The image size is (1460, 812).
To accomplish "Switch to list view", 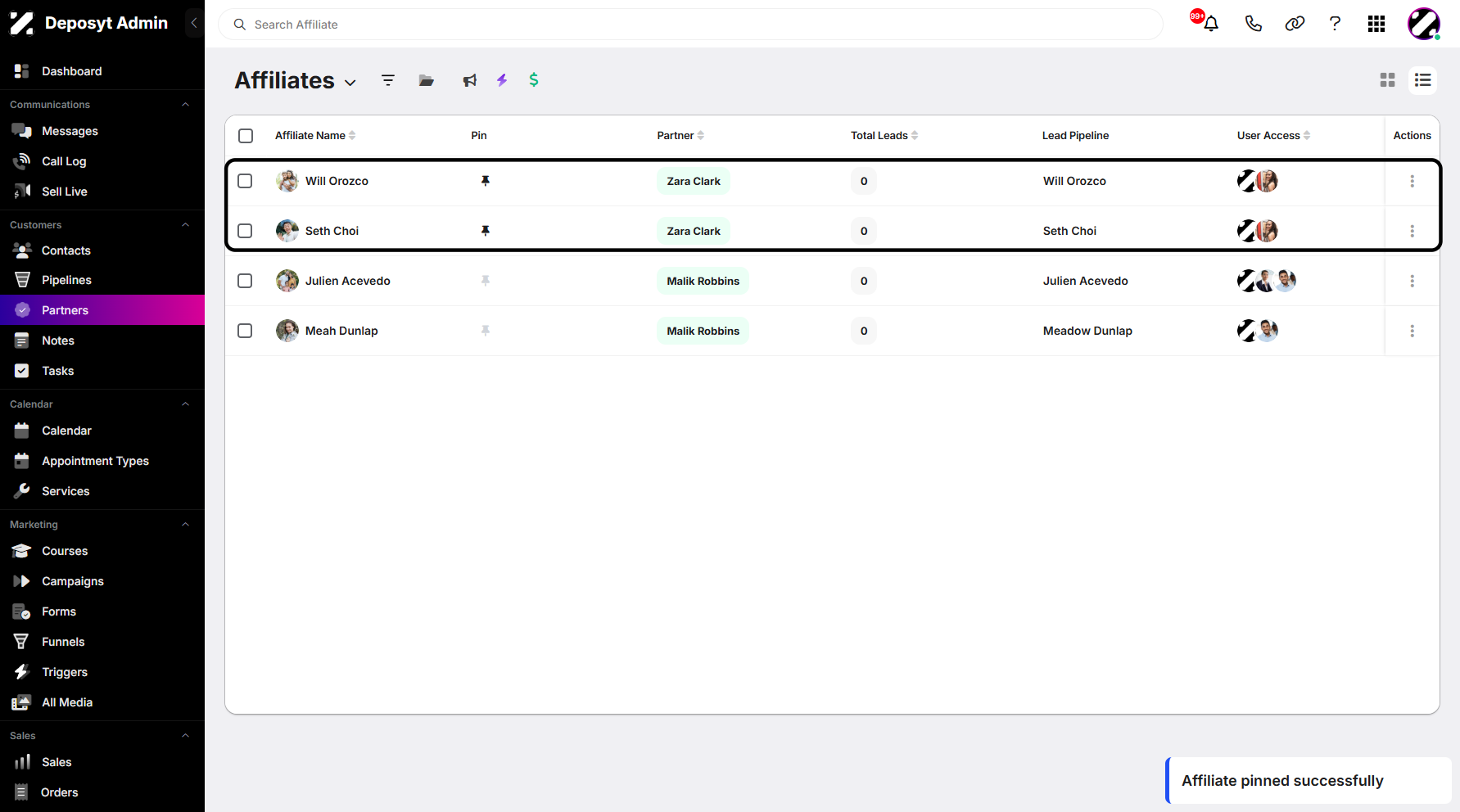I will (1423, 79).
